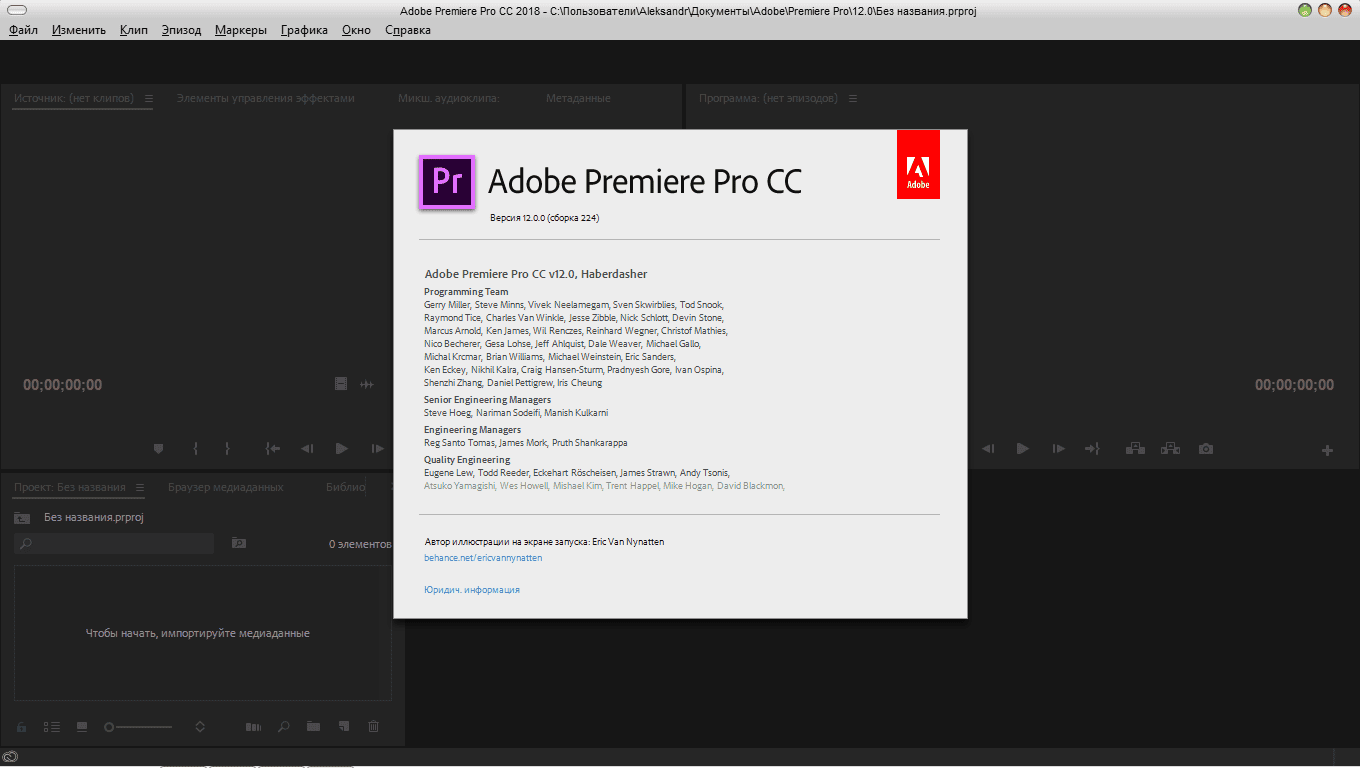Switch to the Браузер медиаданных tab
Screen dimensions: 1360x768
tap(225, 487)
